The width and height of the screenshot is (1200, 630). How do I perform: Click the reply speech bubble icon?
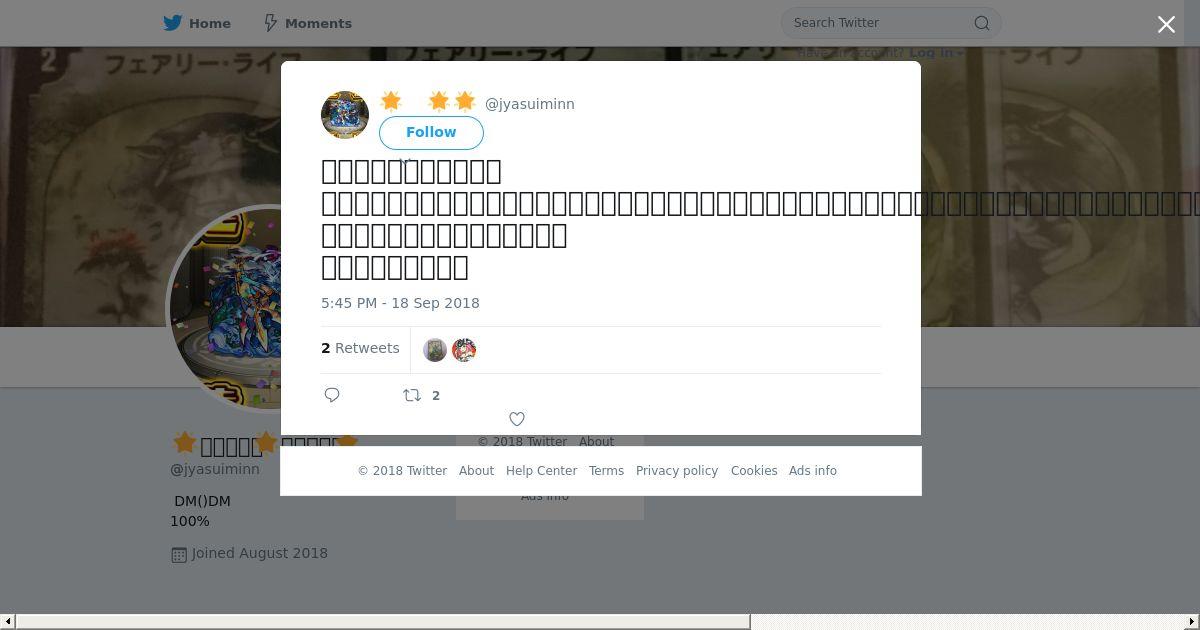point(333,395)
